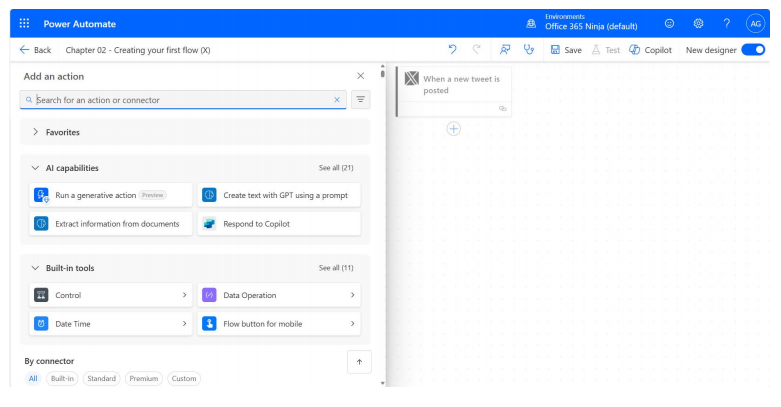781x407 pixels.
Task: Select the All connector filter
Action: pos(33,379)
